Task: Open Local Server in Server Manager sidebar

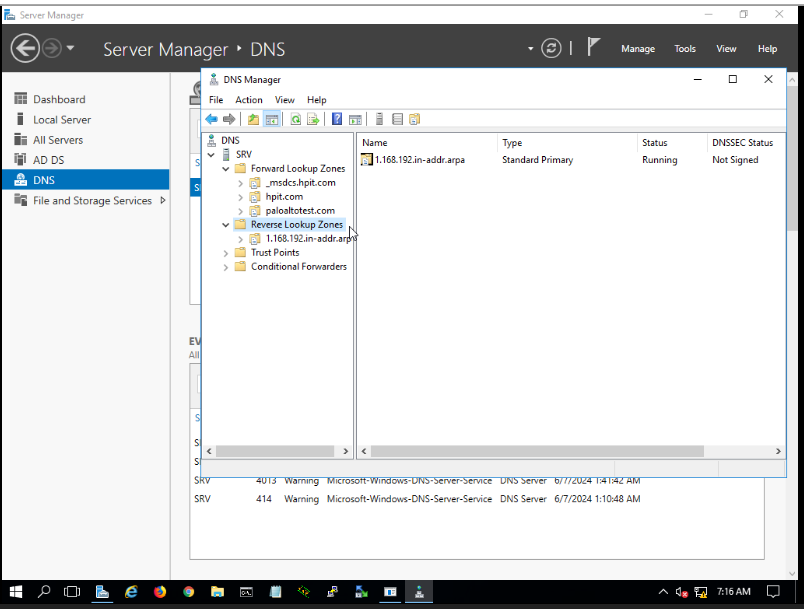Action: click(62, 120)
